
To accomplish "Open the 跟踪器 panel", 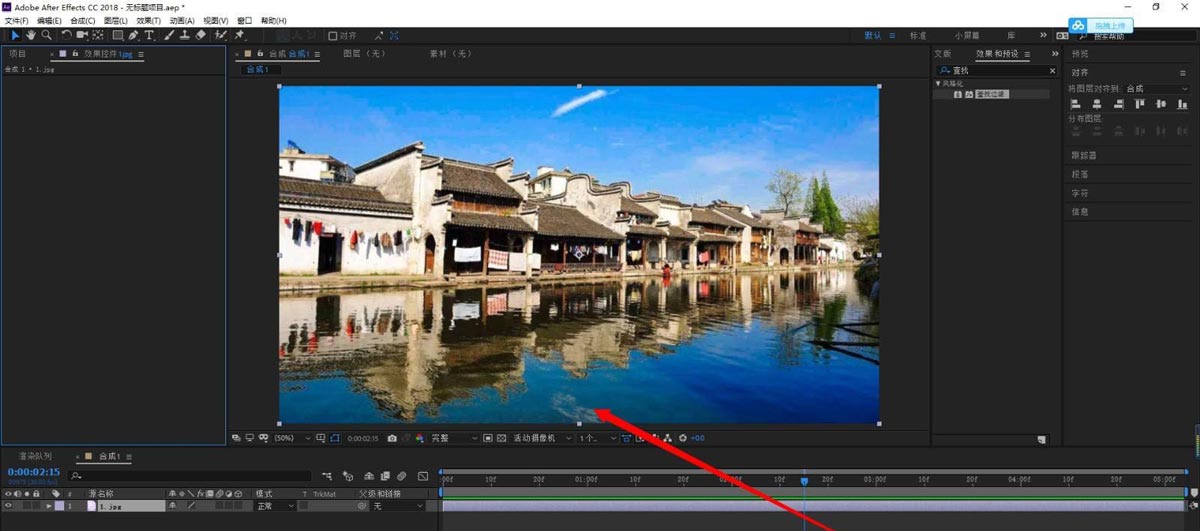I will [1084, 156].
